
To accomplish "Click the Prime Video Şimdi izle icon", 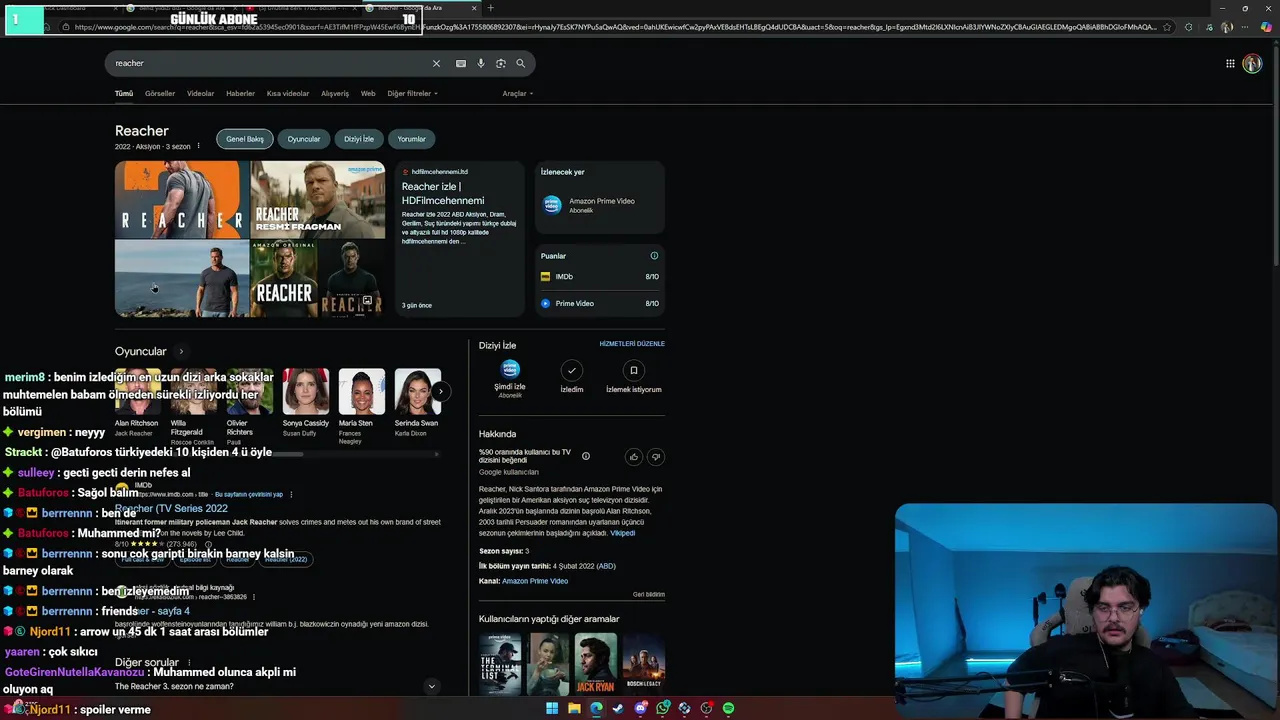I will click(510, 370).
